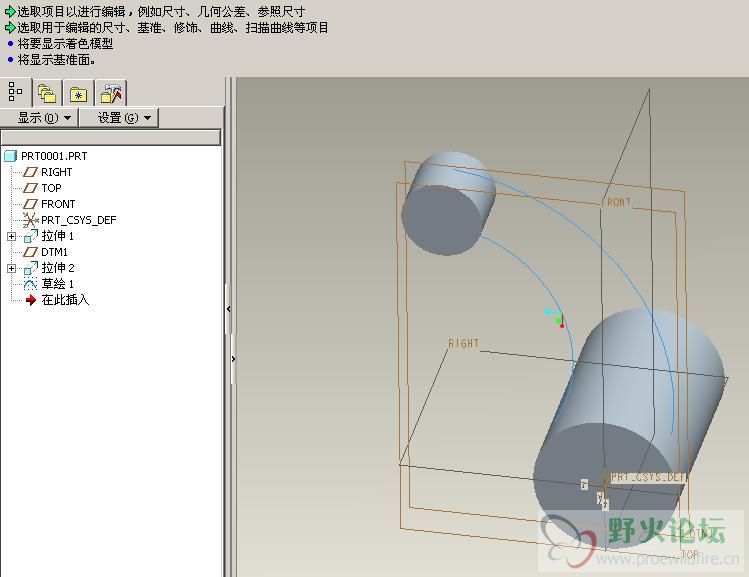Click the red insert-here arrow icon

click(x=31, y=300)
